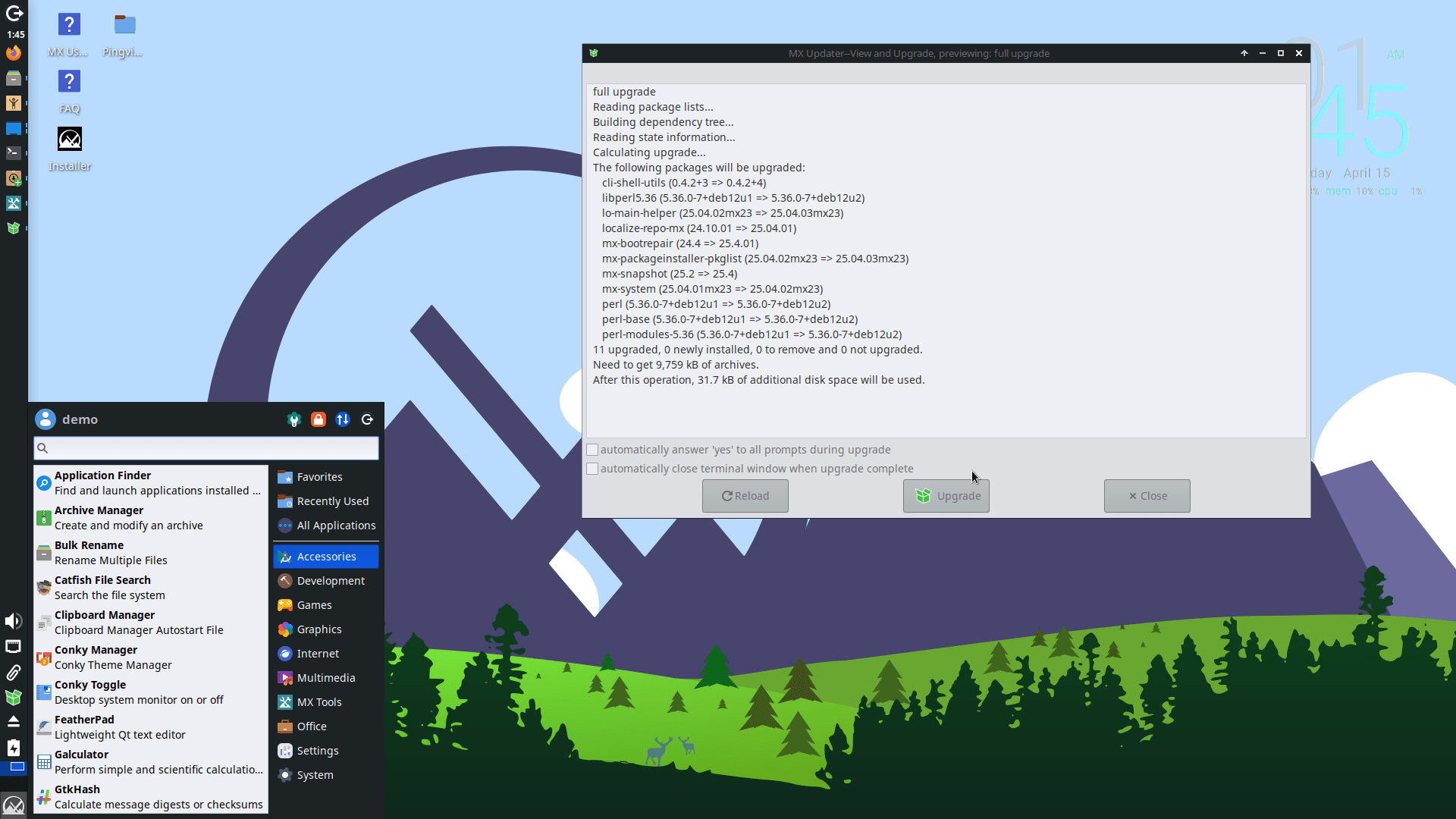Open Firefox from the left panel
Image resolution: width=1456 pixels, height=819 pixels.
tap(14, 53)
